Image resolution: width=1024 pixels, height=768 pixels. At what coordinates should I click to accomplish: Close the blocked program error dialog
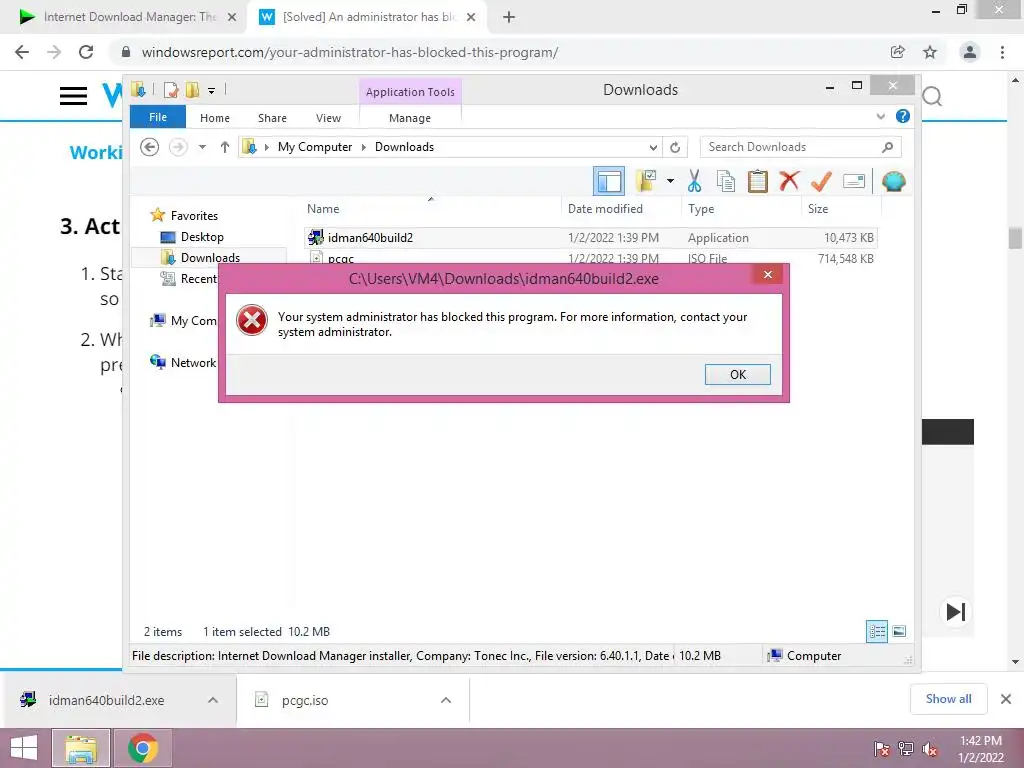(768, 274)
